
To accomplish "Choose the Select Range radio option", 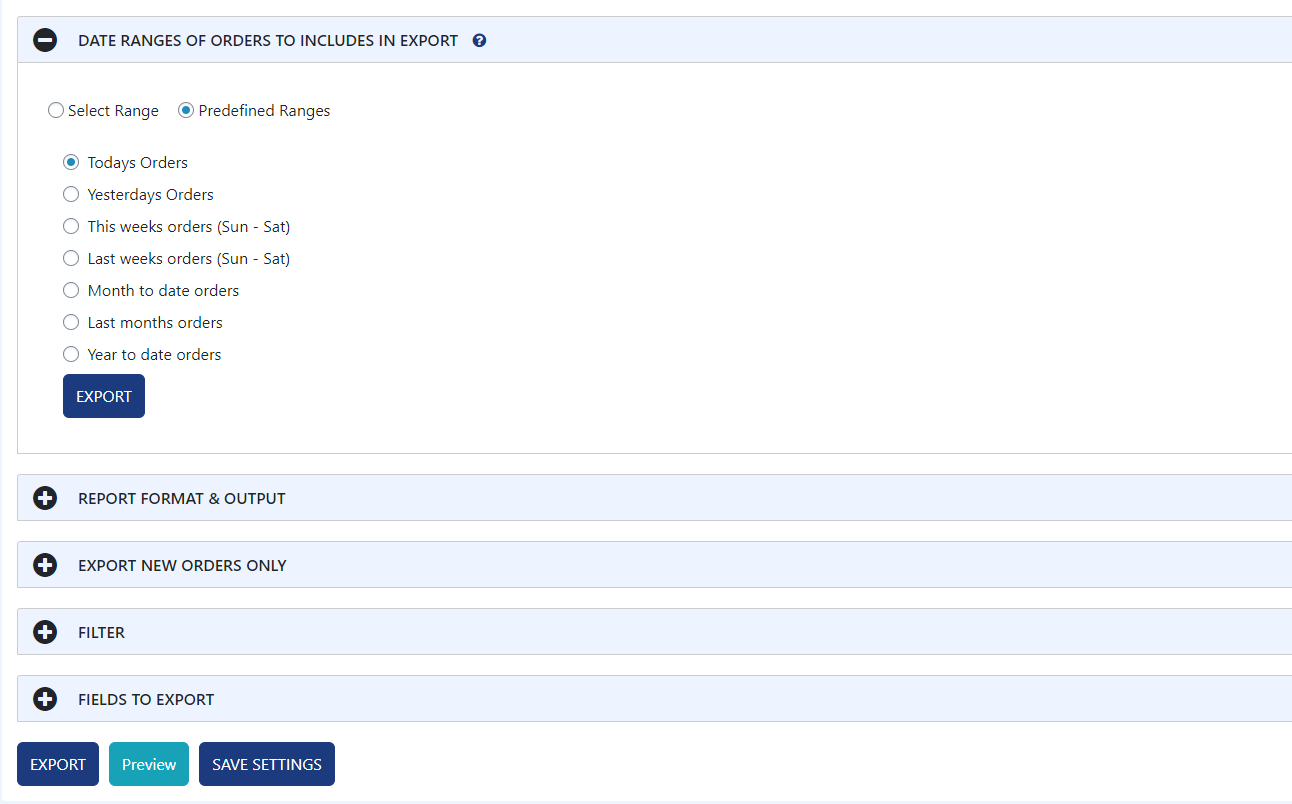I will [x=56, y=111].
